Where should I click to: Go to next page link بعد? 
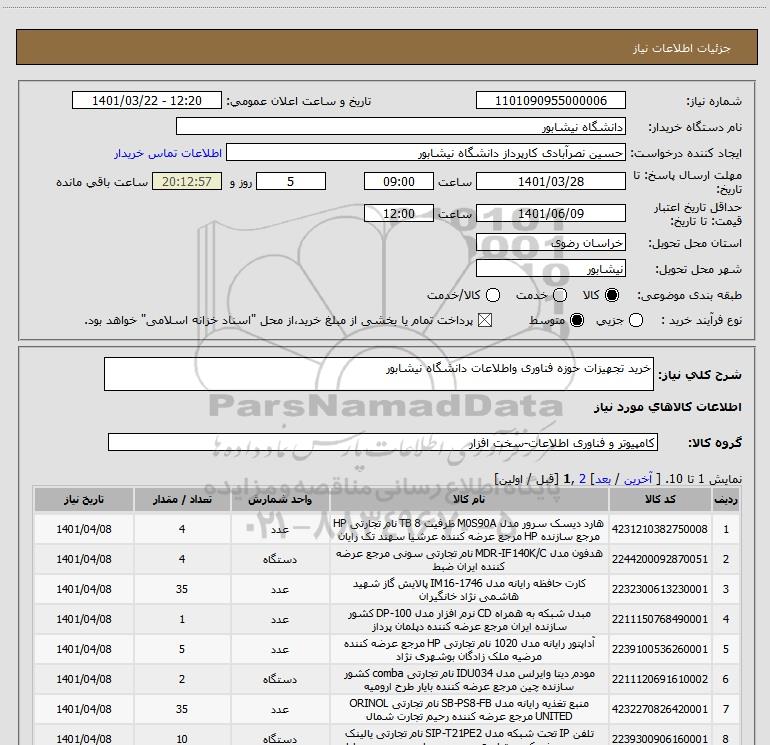pyautogui.click(x=603, y=479)
